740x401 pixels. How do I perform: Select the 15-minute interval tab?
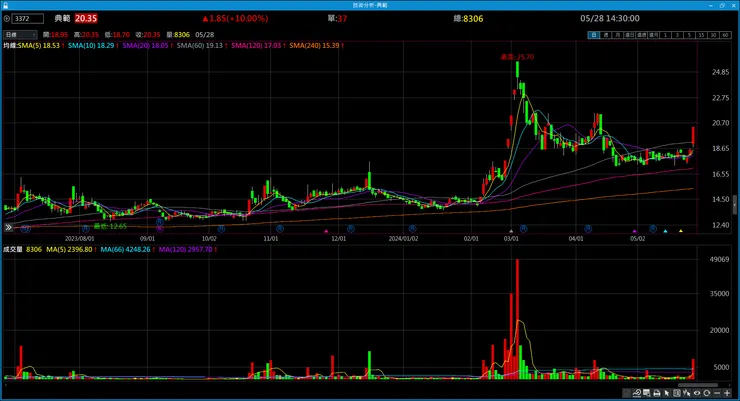pos(701,35)
